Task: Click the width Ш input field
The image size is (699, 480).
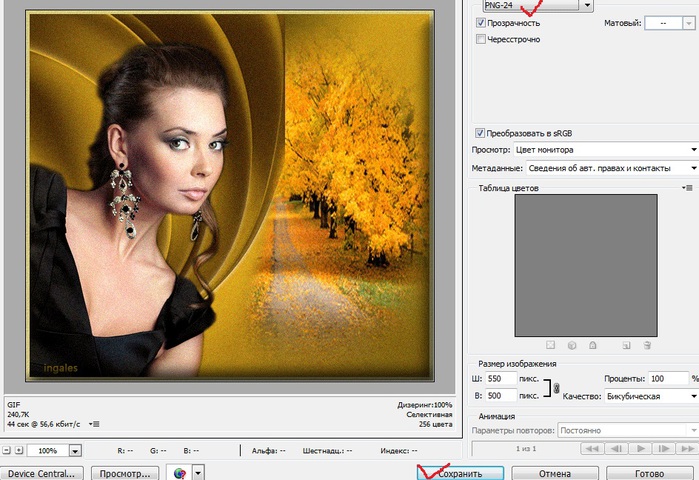Action: tap(501, 380)
